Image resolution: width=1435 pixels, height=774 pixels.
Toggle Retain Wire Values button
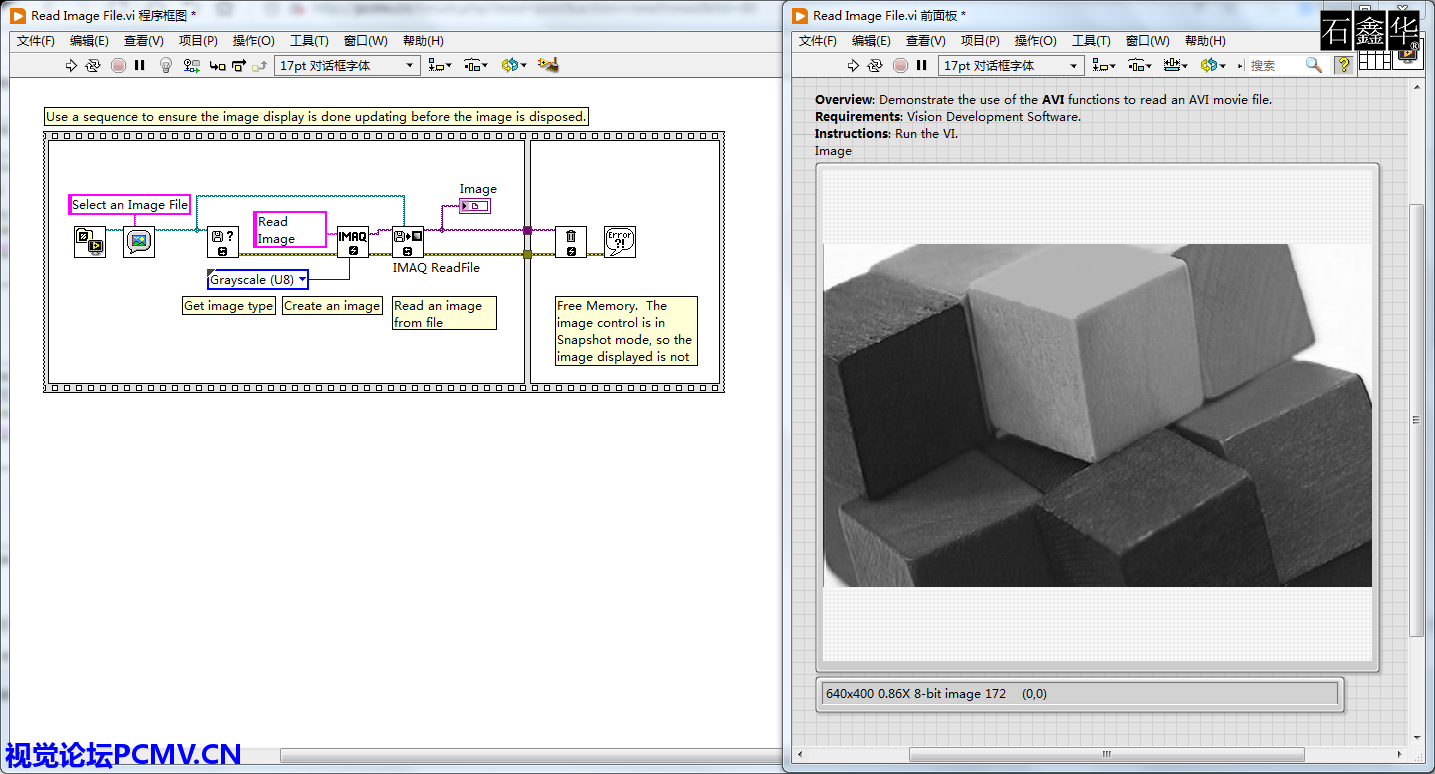click(192, 66)
